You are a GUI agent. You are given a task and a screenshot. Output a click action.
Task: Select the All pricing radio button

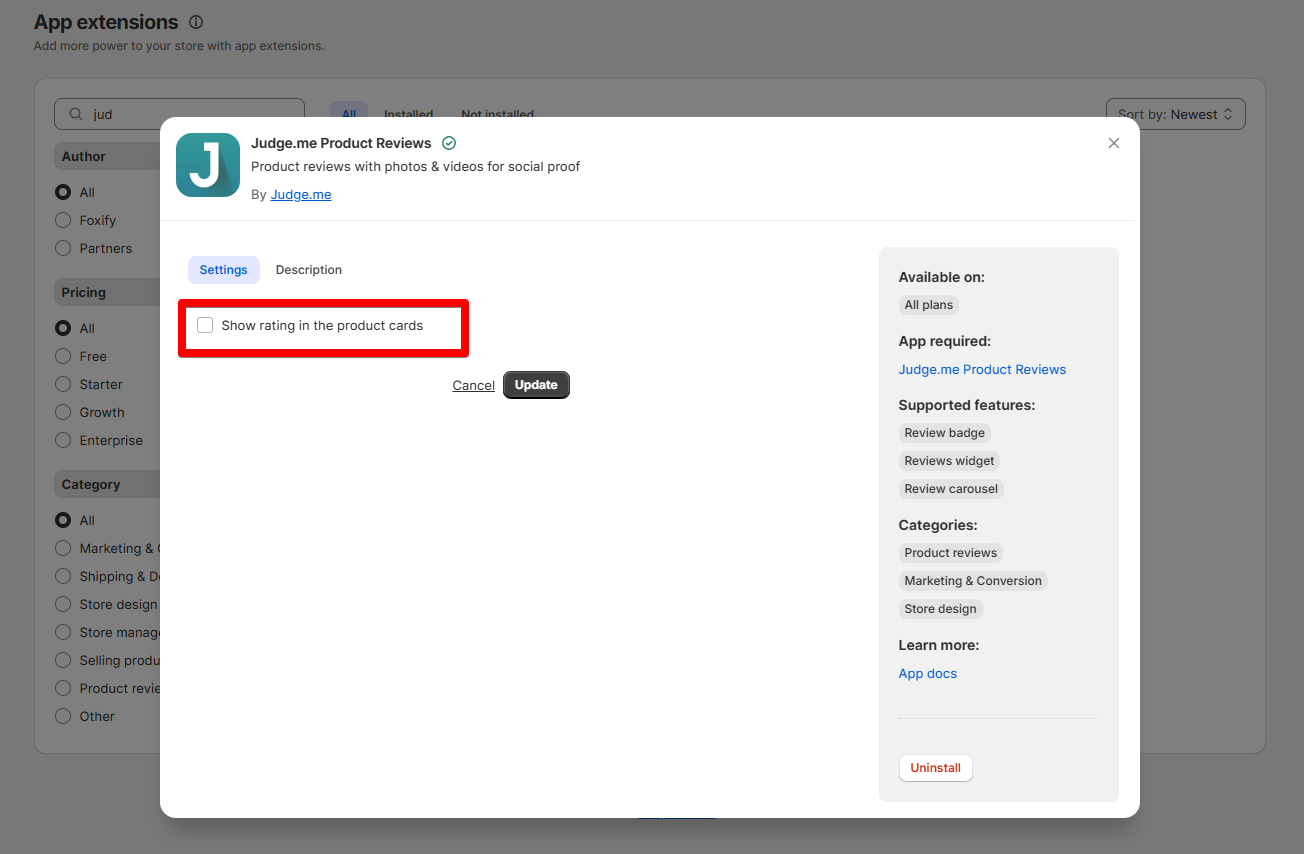63,328
